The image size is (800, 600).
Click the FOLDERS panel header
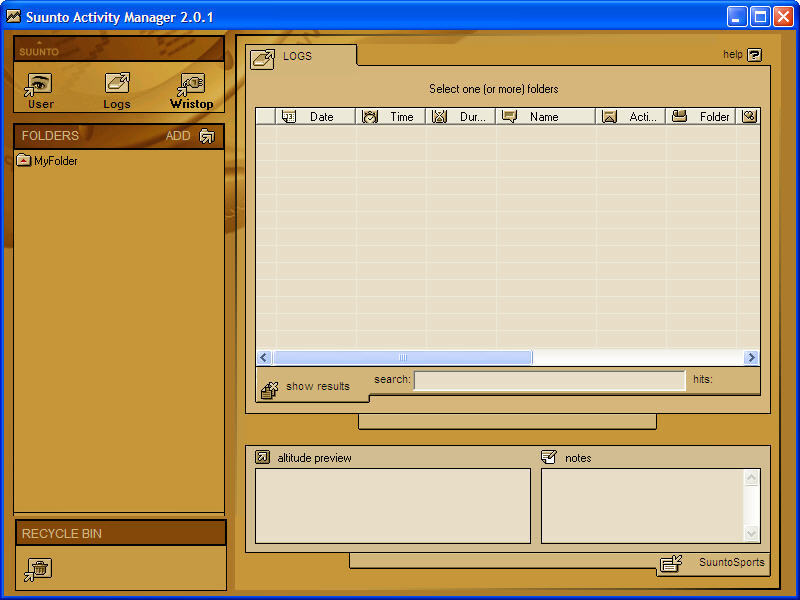(50, 136)
